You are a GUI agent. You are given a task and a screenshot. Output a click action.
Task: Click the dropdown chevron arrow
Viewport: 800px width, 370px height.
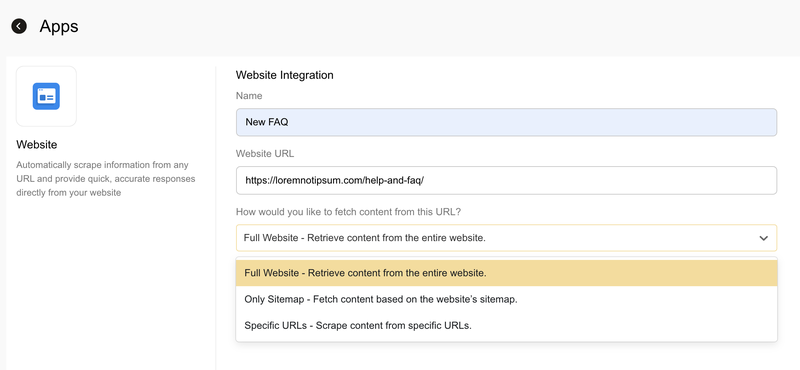(763, 238)
